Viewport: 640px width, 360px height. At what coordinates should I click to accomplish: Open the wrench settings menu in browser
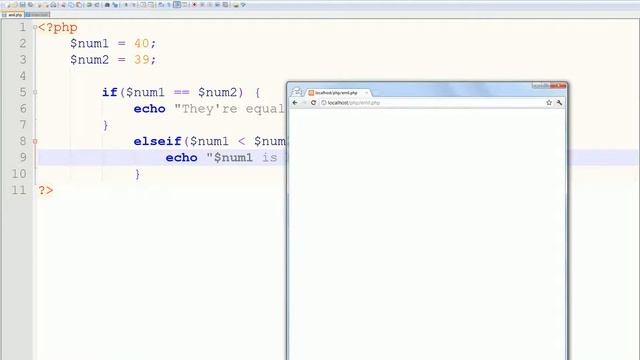pos(560,103)
